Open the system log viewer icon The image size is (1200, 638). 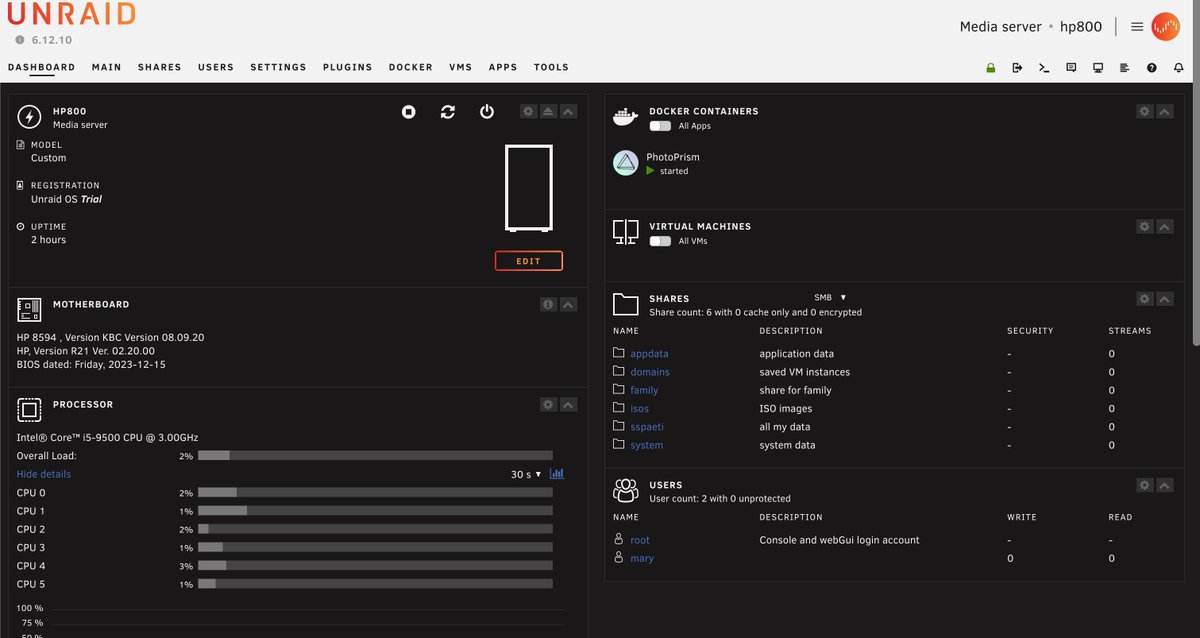(1124, 67)
